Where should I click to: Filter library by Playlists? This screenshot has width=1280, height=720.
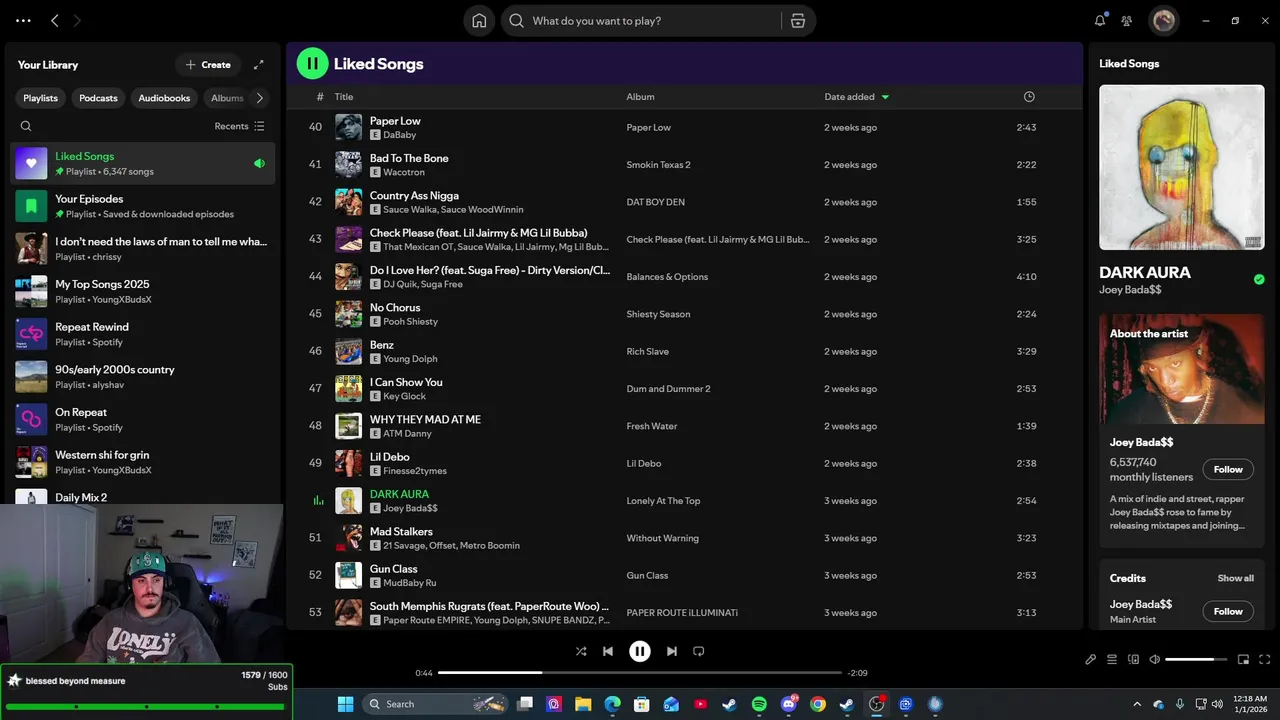(x=41, y=98)
